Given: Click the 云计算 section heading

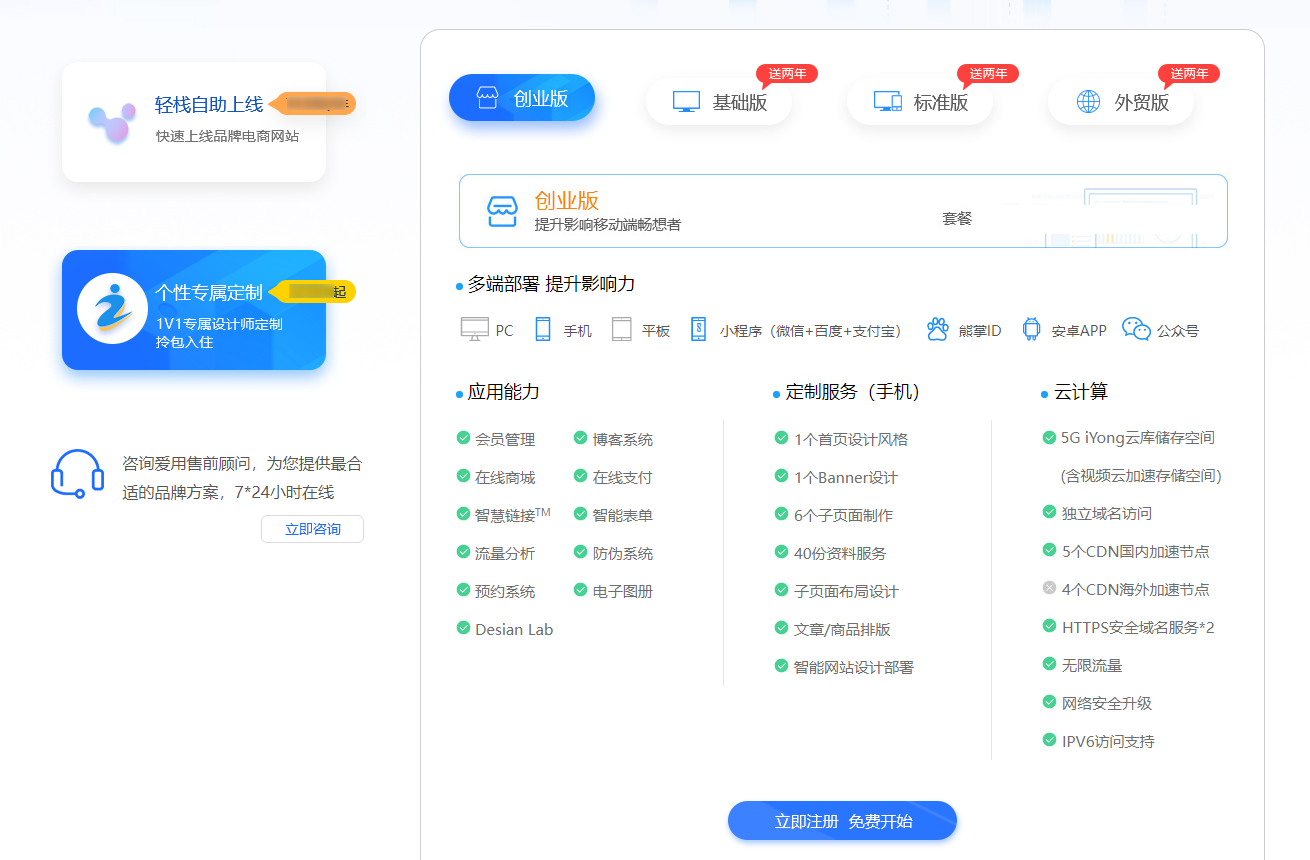Looking at the screenshot, I should point(1081,392).
